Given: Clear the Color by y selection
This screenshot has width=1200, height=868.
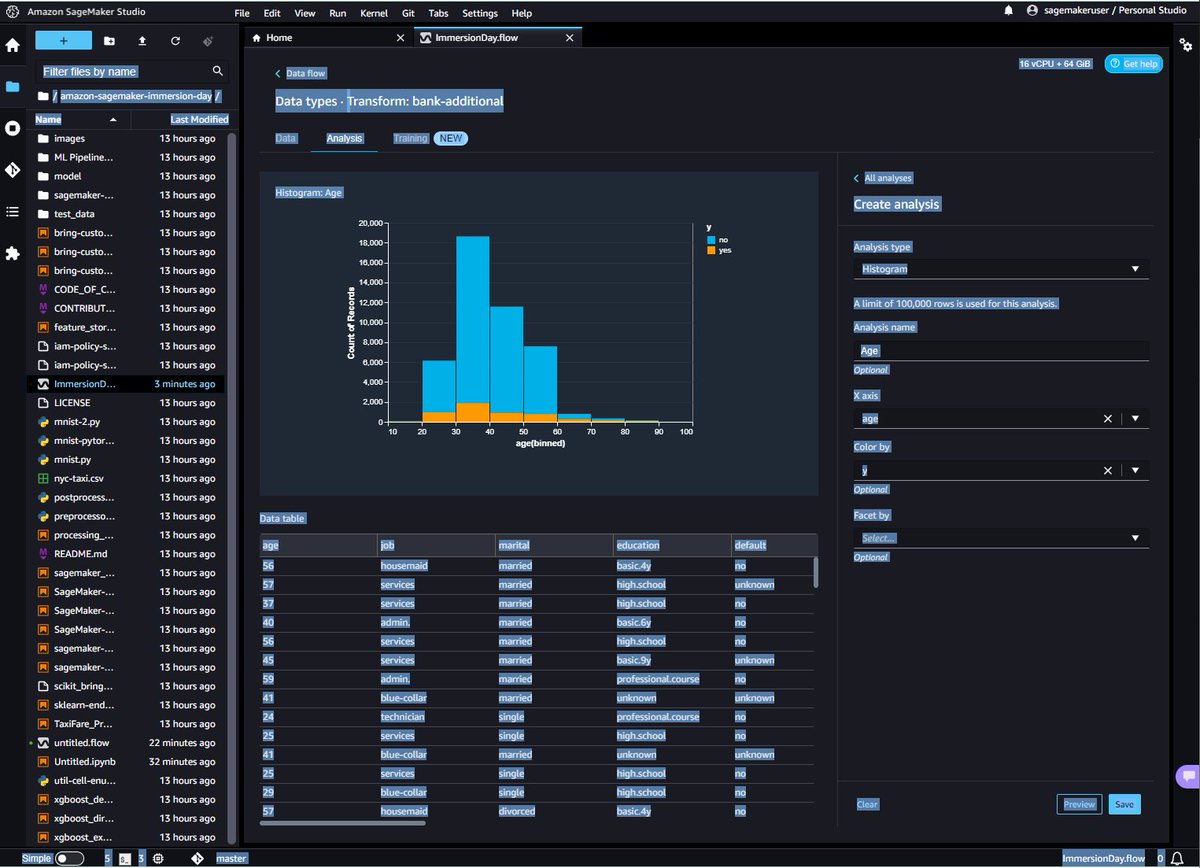Looking at the screenshot, I should [x=1107, y=470].
